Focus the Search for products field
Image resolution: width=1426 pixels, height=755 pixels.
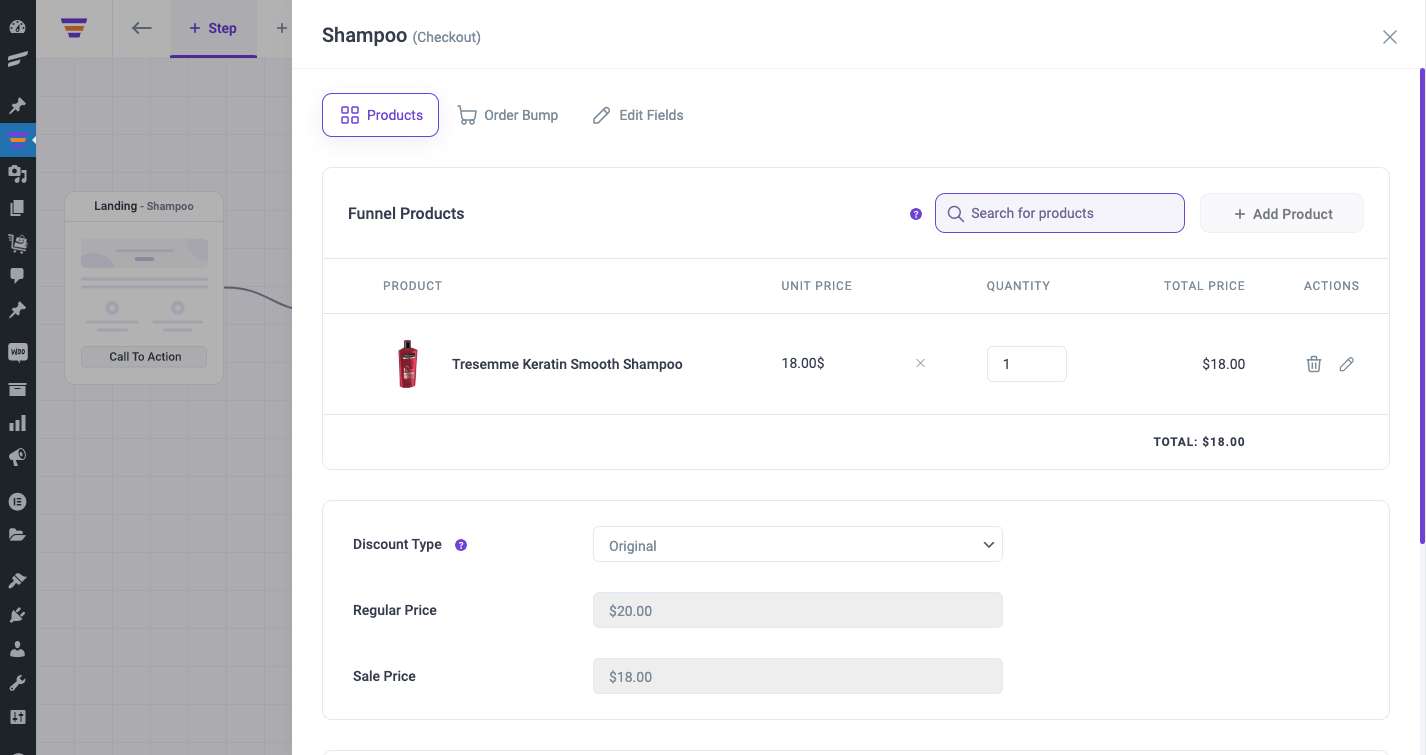[1060, 213]
